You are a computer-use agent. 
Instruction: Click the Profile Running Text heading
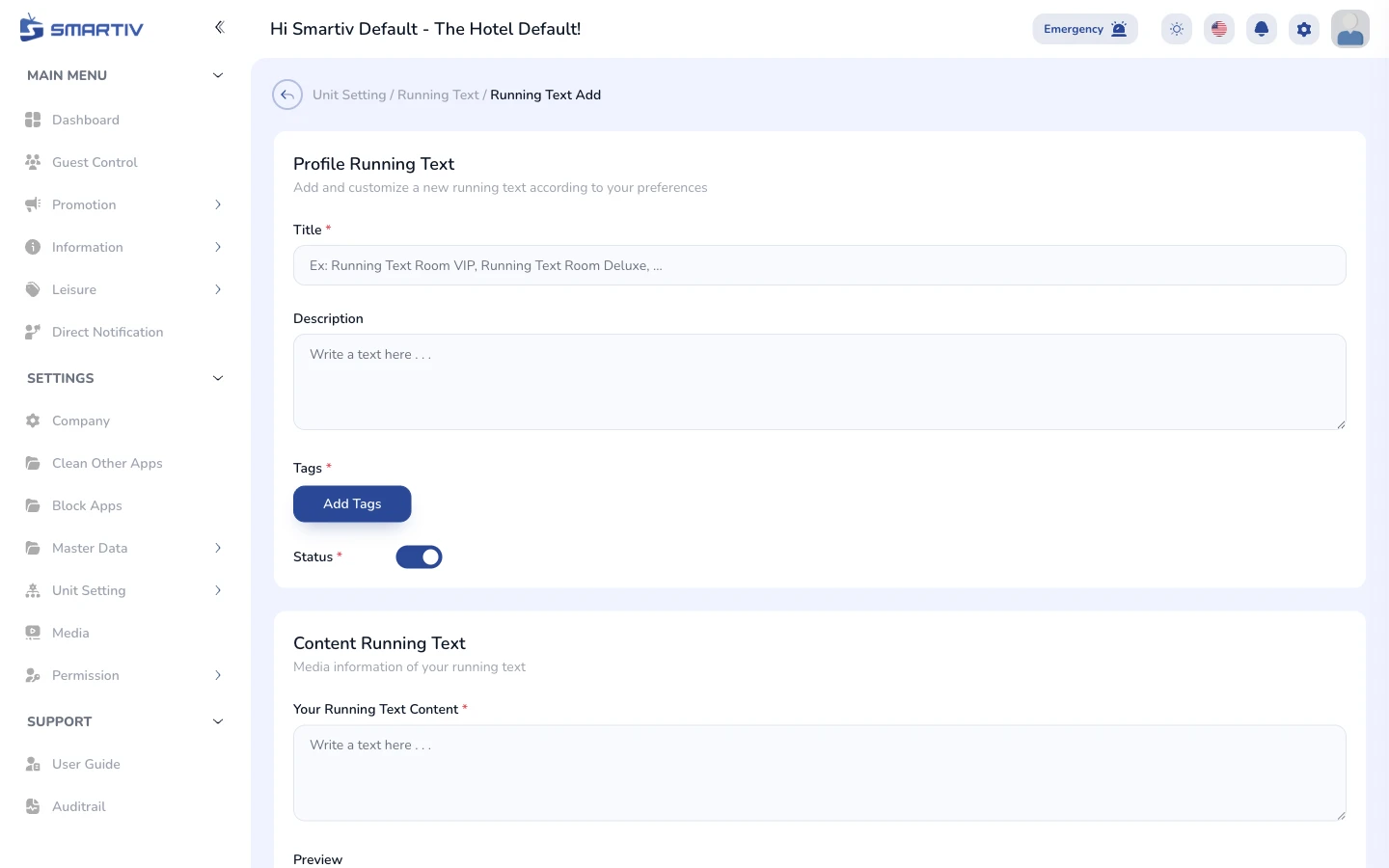(374, 164)
